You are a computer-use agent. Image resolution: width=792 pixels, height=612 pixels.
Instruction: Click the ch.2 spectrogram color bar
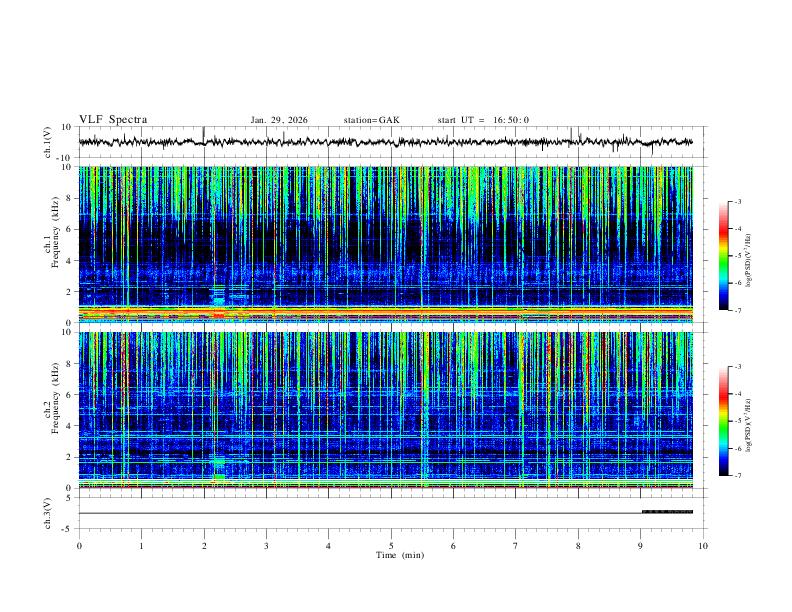click(x=724, y=421)
